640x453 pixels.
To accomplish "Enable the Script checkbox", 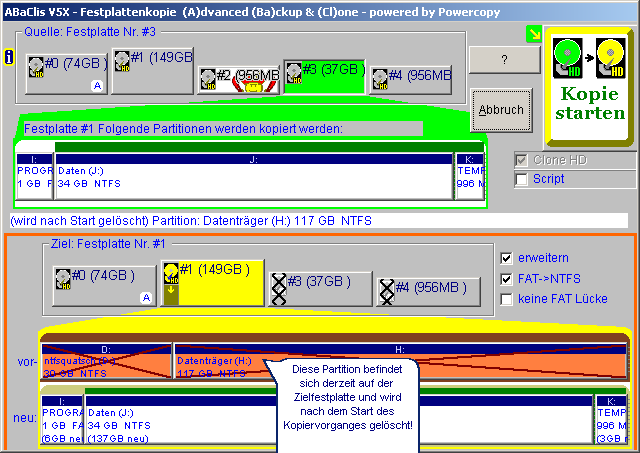I will click(521, 179).
